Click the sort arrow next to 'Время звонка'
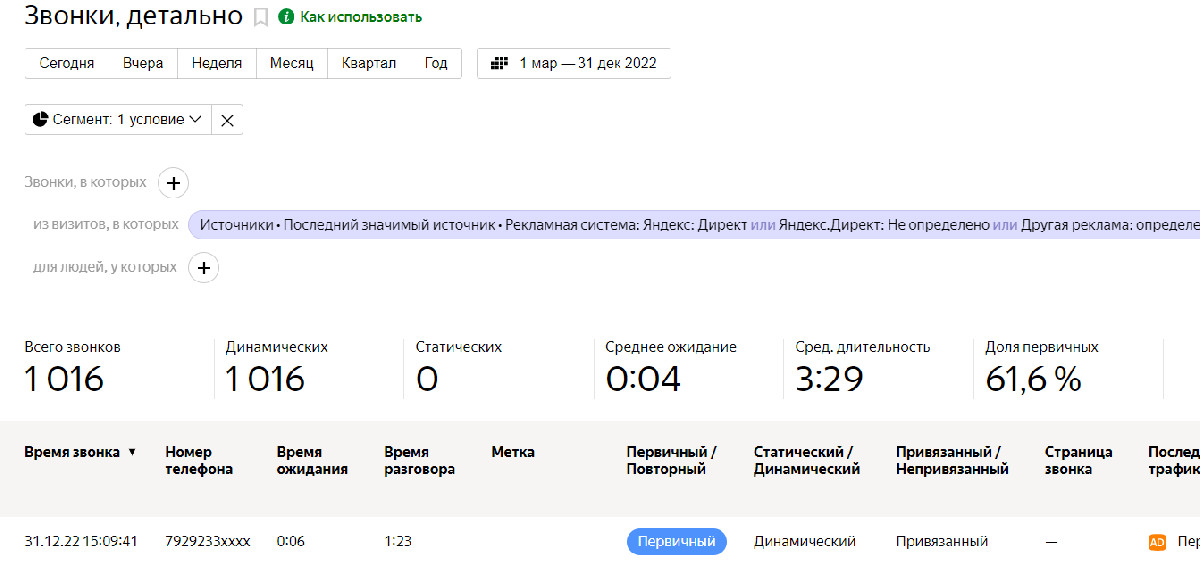Screen dimensions: 1200x562 click(132, 453)
